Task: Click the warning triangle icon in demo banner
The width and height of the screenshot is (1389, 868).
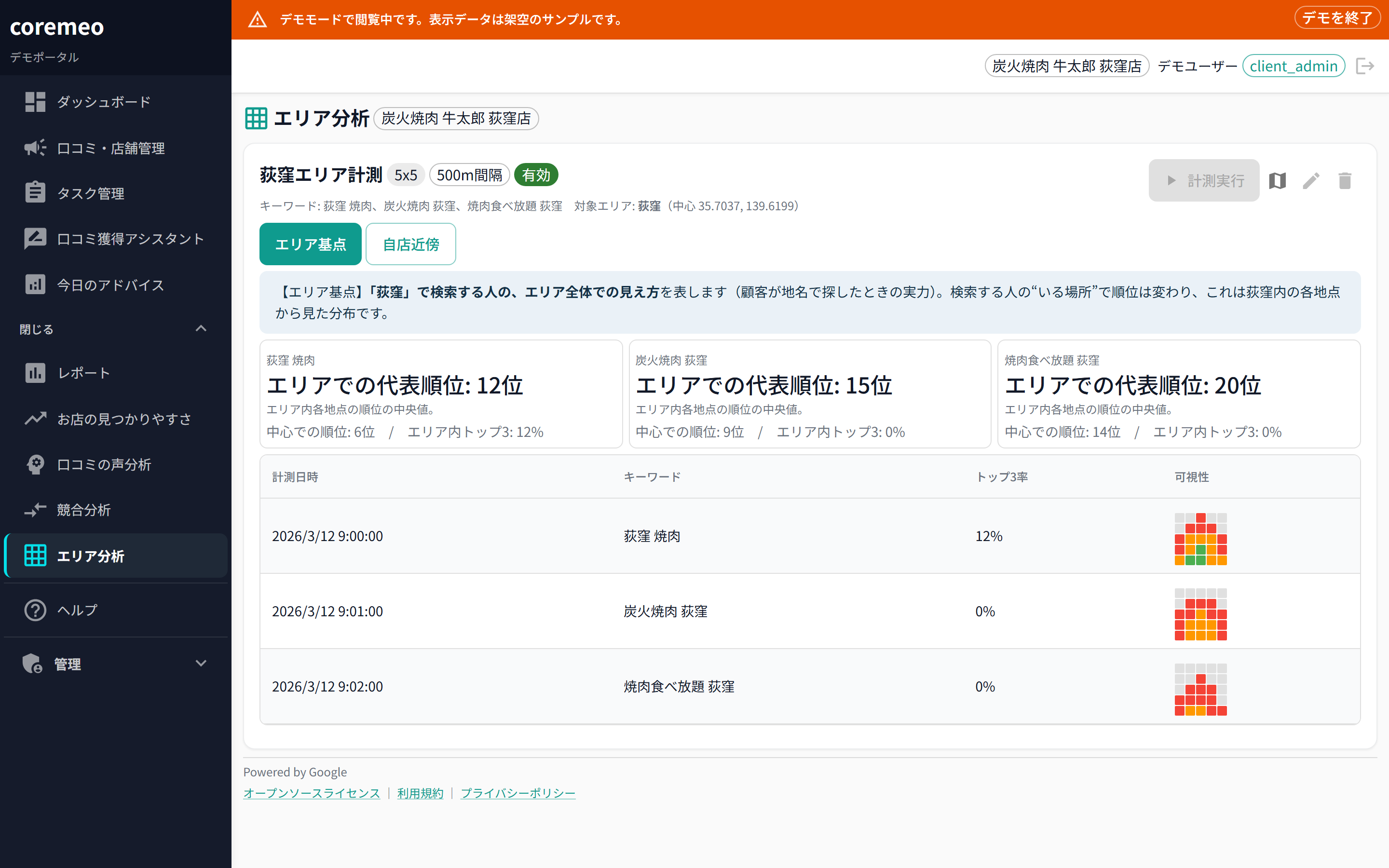Action: tap(258, 19)
